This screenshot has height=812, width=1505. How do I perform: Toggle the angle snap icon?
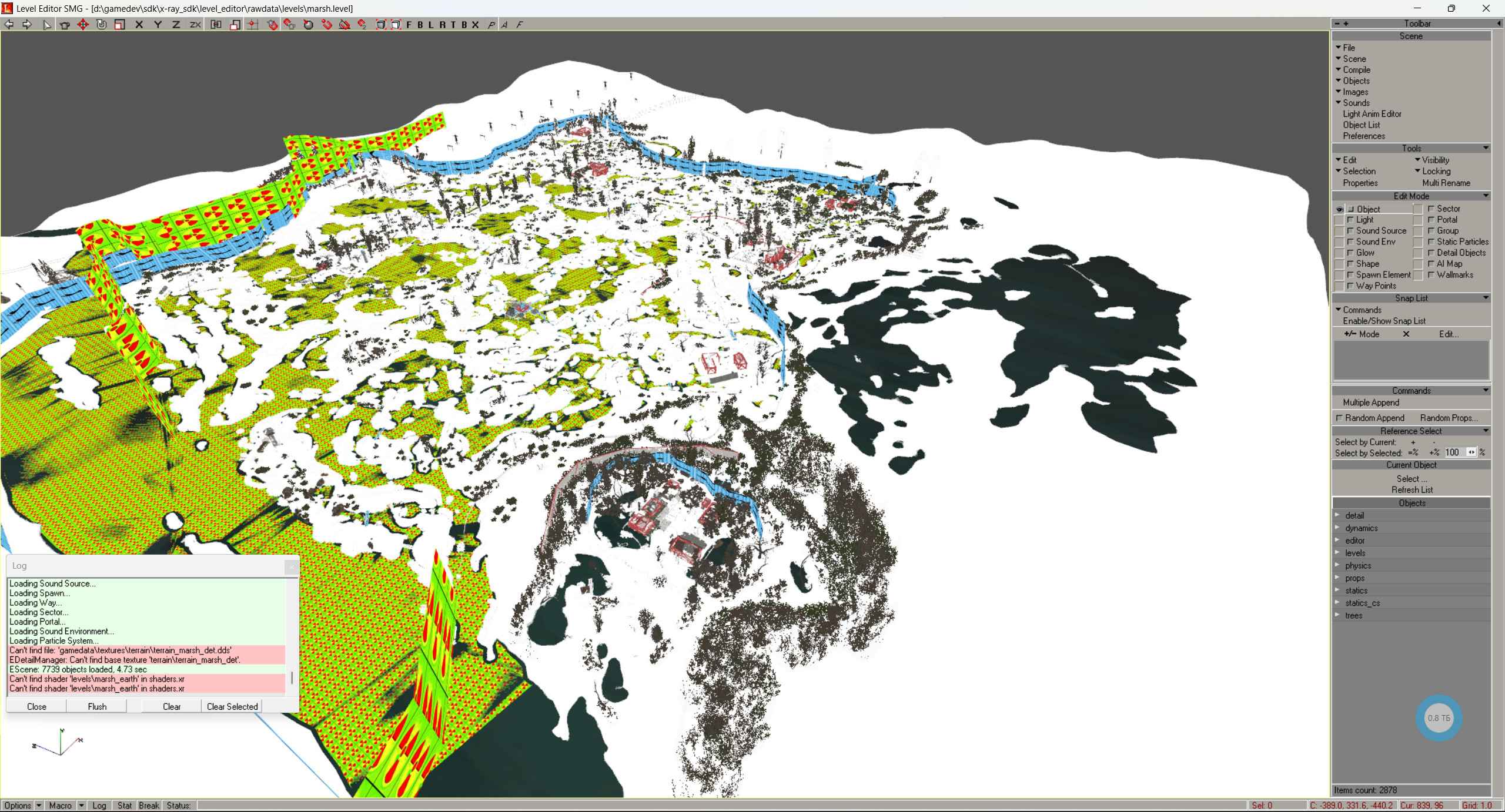pos(345,25)
